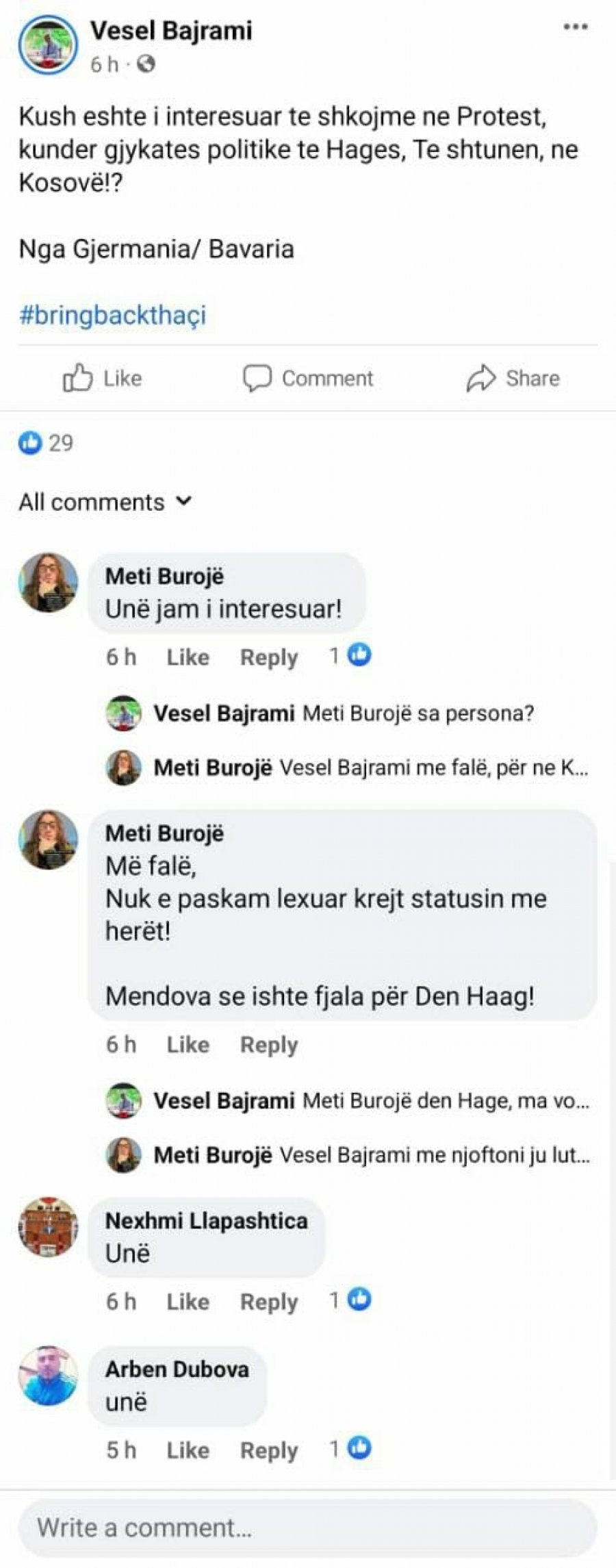Open the #bringbackthaçi hashtag

pos(112,315)
